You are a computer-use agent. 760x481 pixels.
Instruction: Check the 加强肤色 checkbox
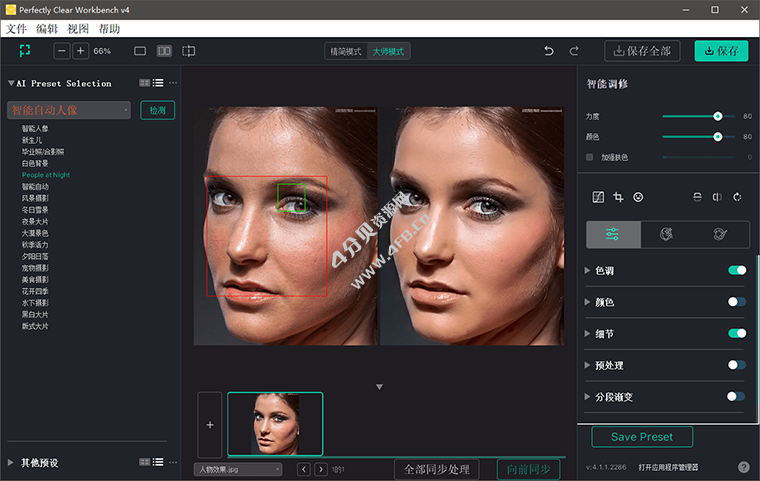(x=591, y=157)
